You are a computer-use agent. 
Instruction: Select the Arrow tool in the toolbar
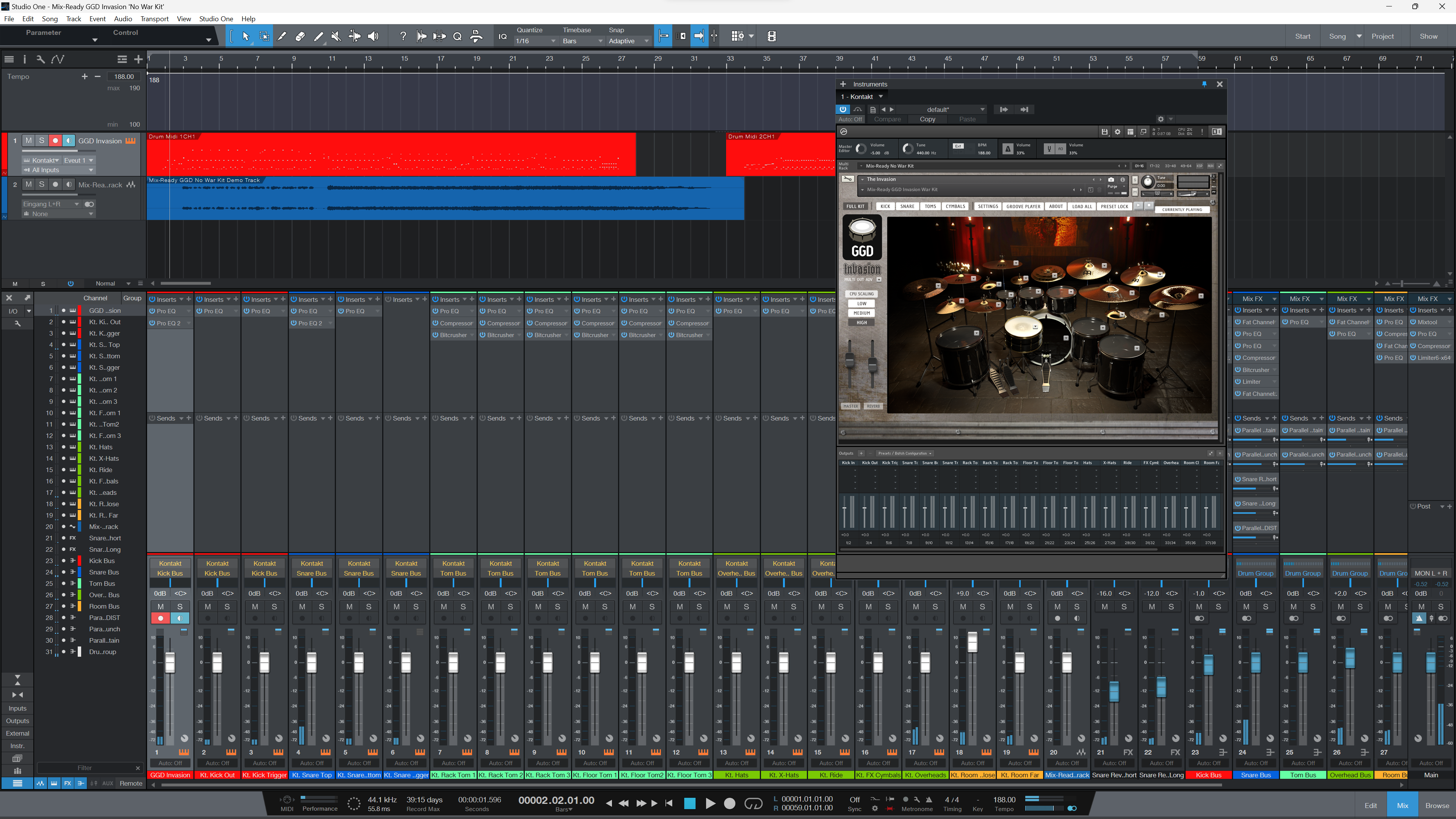(245, 36)
